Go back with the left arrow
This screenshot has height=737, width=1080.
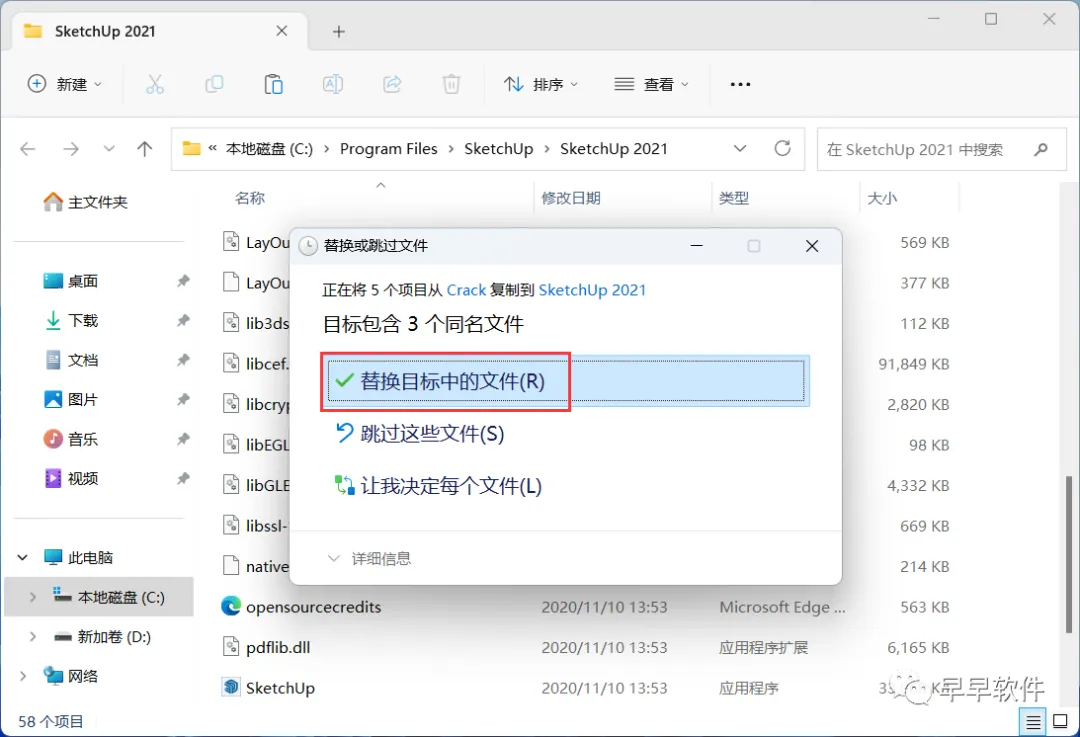tap(28, 149)
